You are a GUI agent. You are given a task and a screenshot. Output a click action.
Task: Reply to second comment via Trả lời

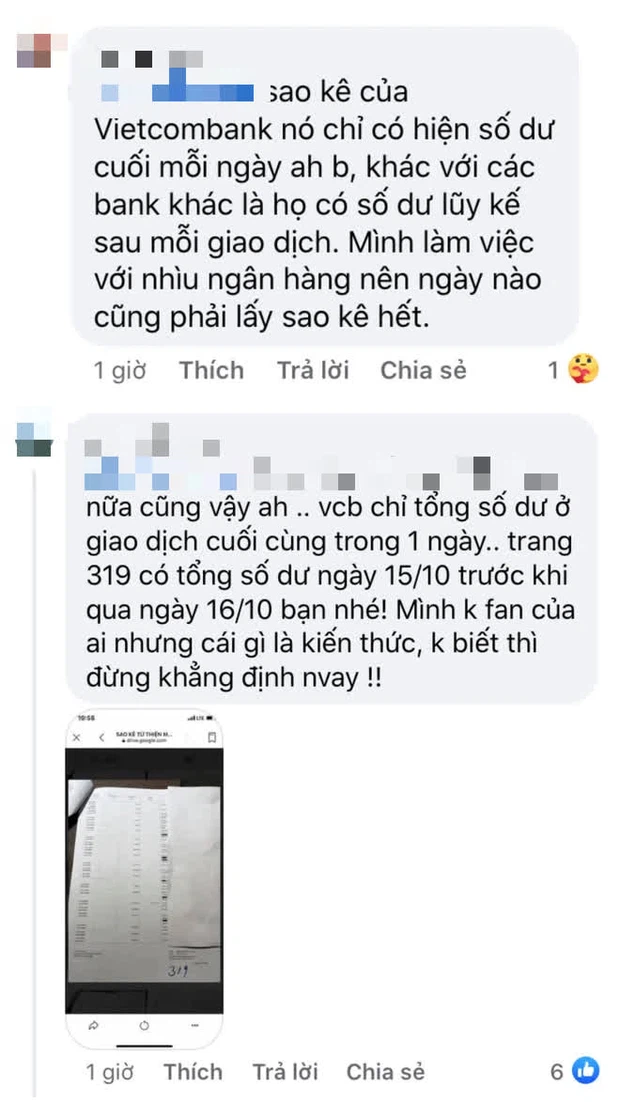coord(285,1072)
